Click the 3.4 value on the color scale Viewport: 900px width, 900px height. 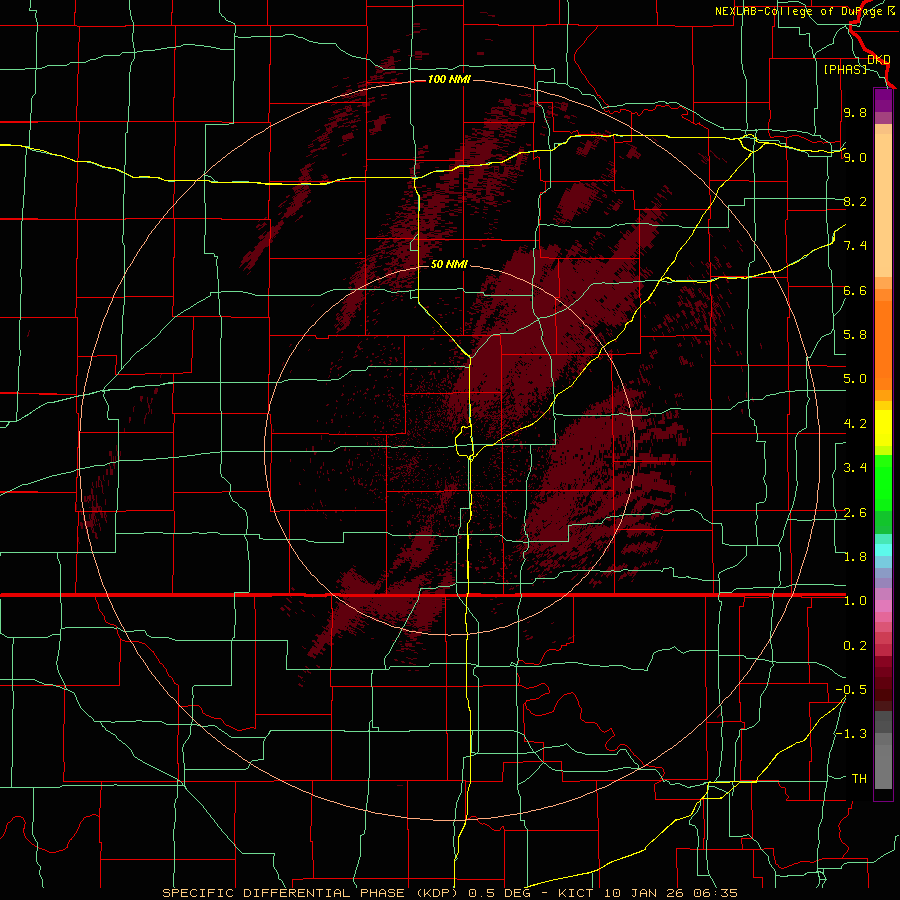(x=855, y=468)
